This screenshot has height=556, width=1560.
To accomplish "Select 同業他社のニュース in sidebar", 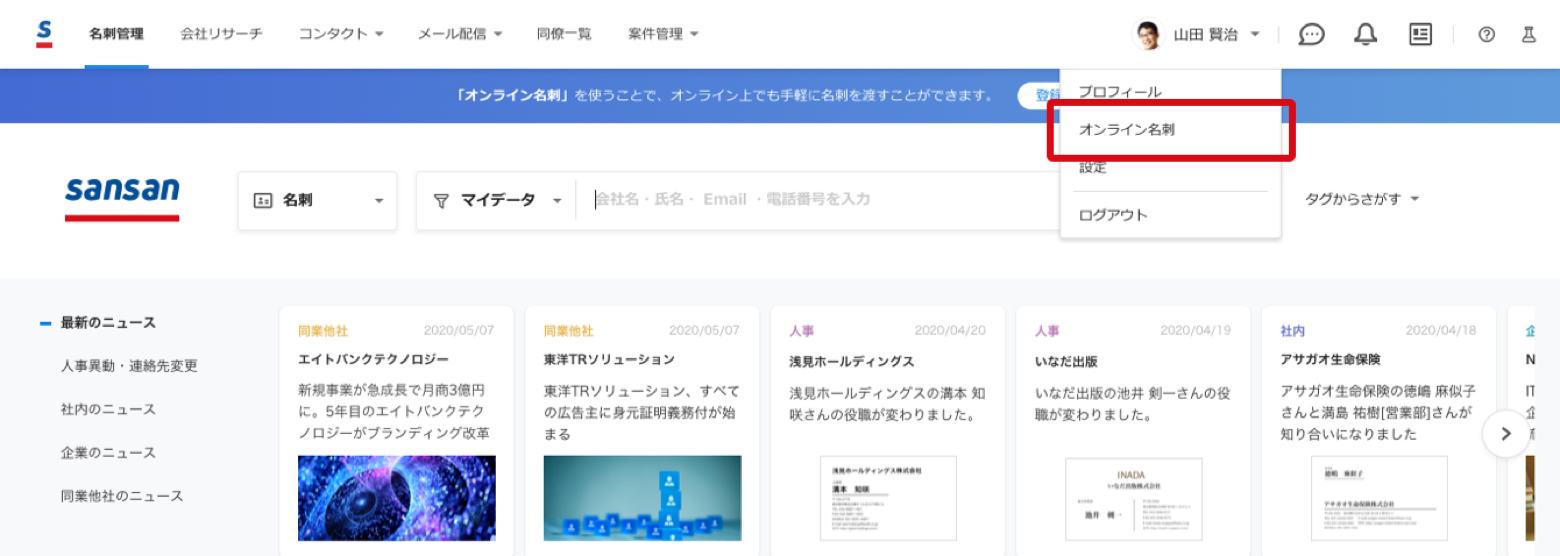I will click(122, 496).
